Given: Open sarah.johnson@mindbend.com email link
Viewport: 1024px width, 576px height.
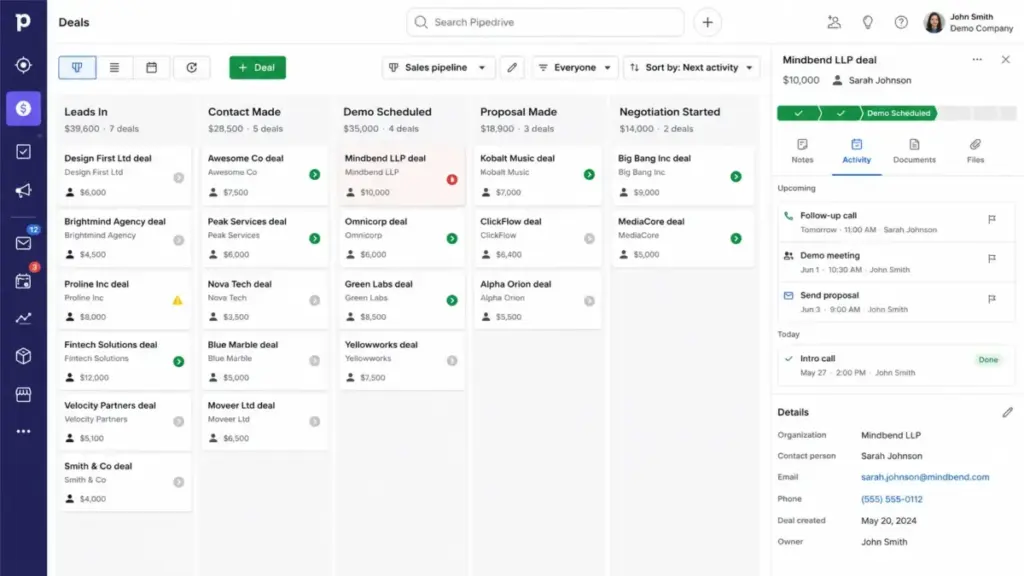Looking at the screenshot, I should (x=925, y=477).
